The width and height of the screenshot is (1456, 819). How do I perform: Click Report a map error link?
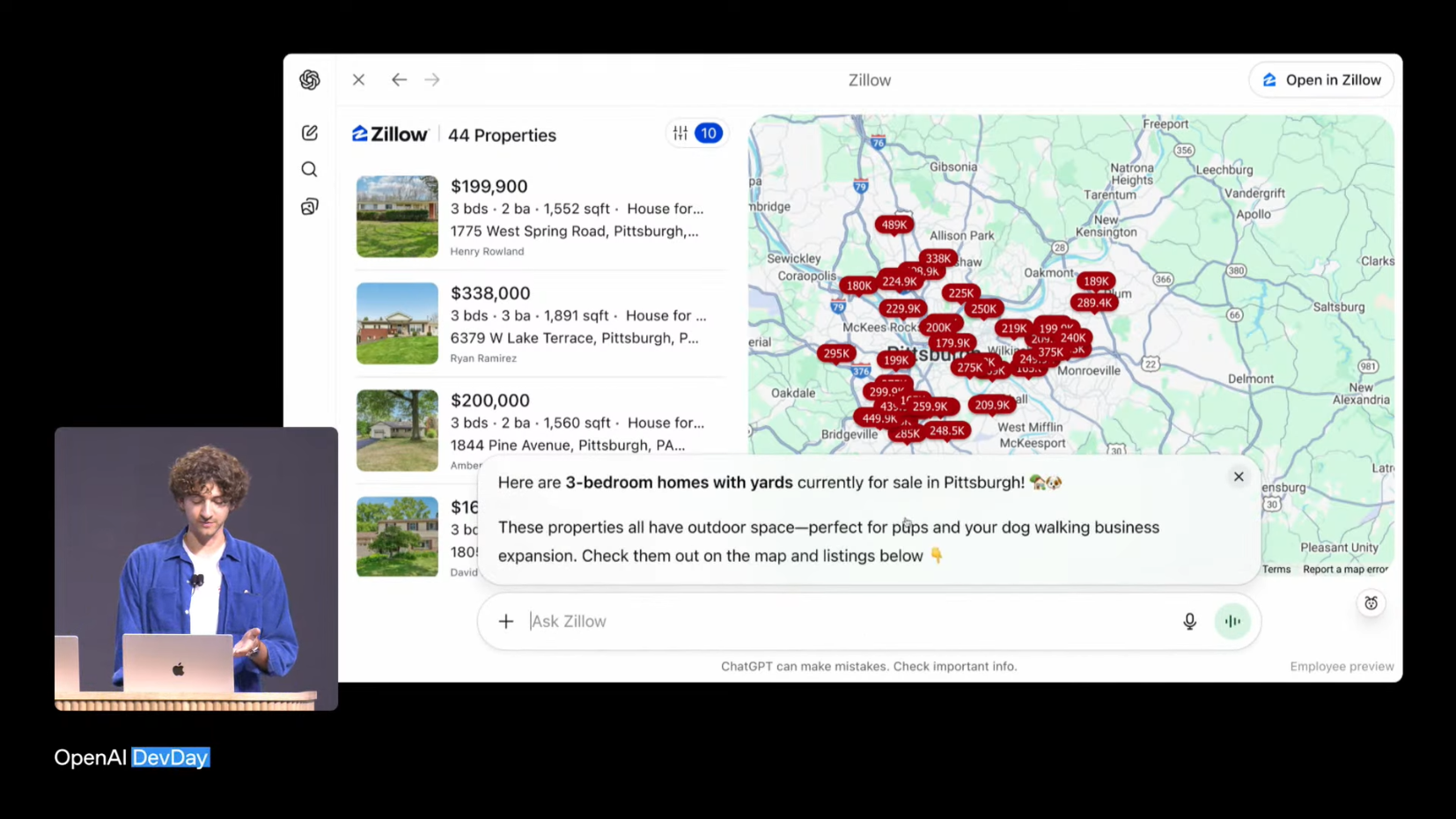coord(1345,570)
